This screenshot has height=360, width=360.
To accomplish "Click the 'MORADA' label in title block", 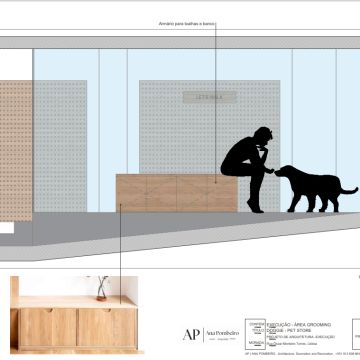I will 256,343.
